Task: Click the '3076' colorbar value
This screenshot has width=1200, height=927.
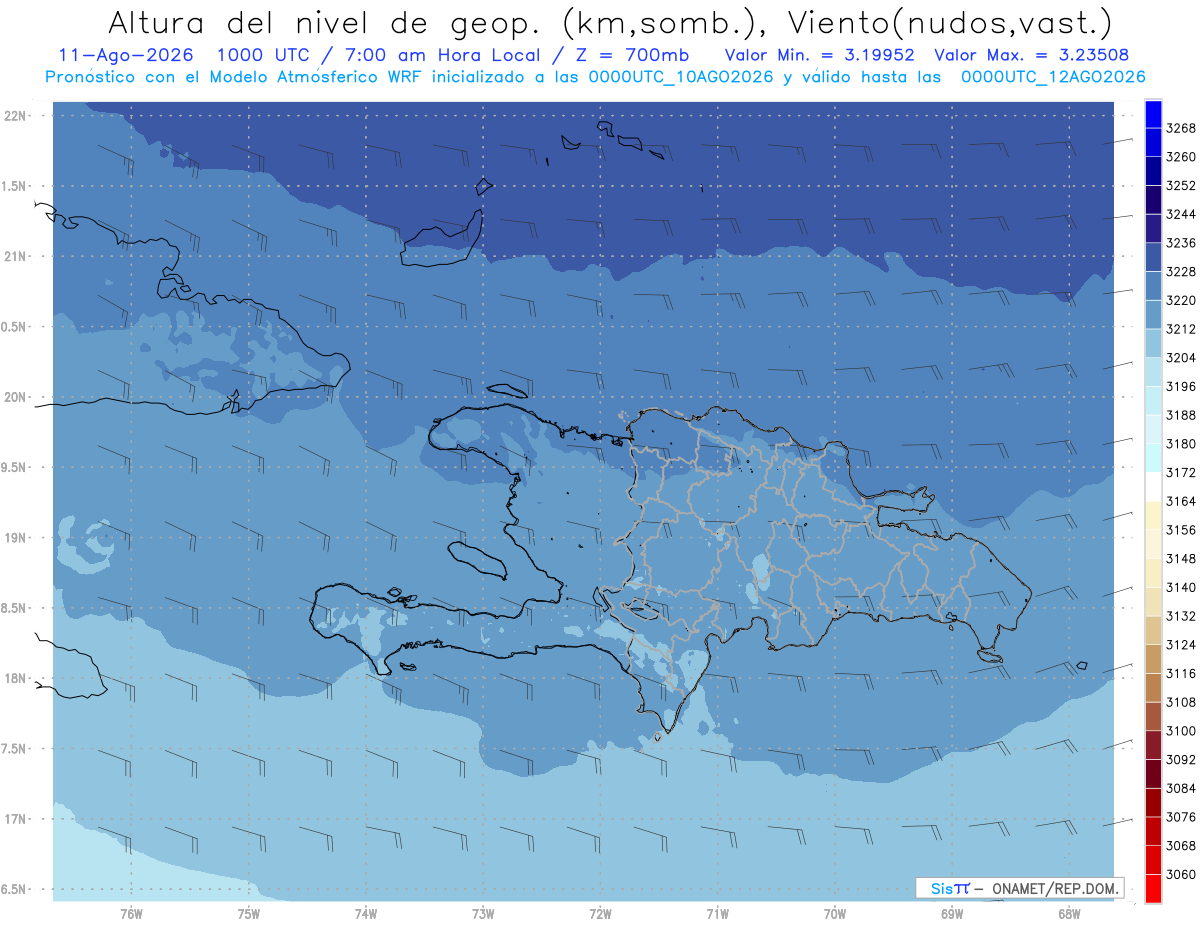Action: pyautogui.click(x=1181, y=817)
